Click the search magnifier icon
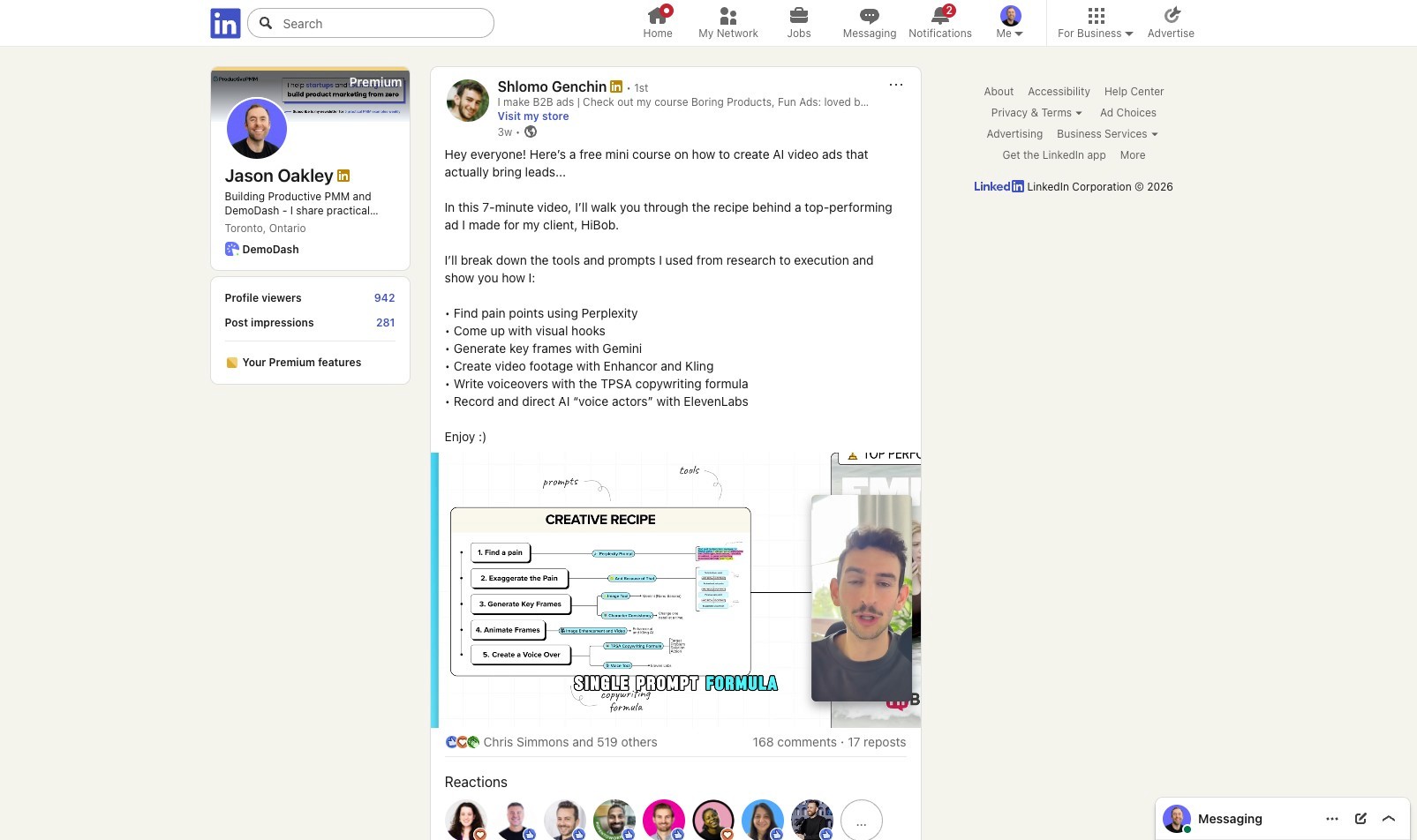This screenshot has height=840, width=1417. pos(265,23)
